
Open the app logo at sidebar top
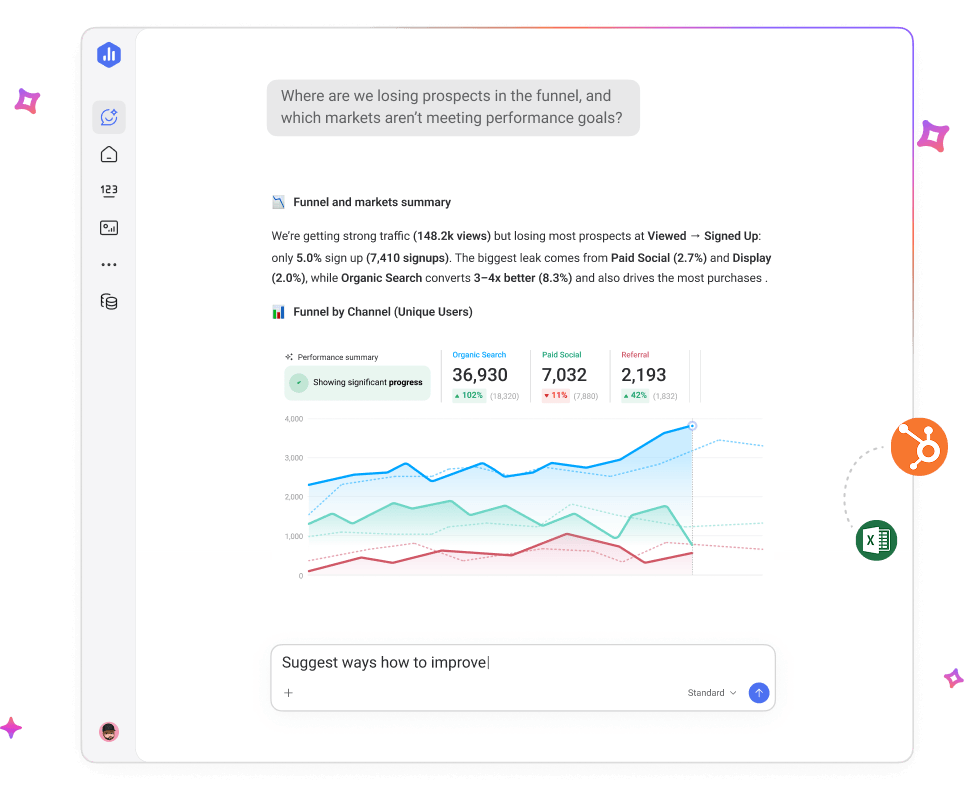pos(108,55)
